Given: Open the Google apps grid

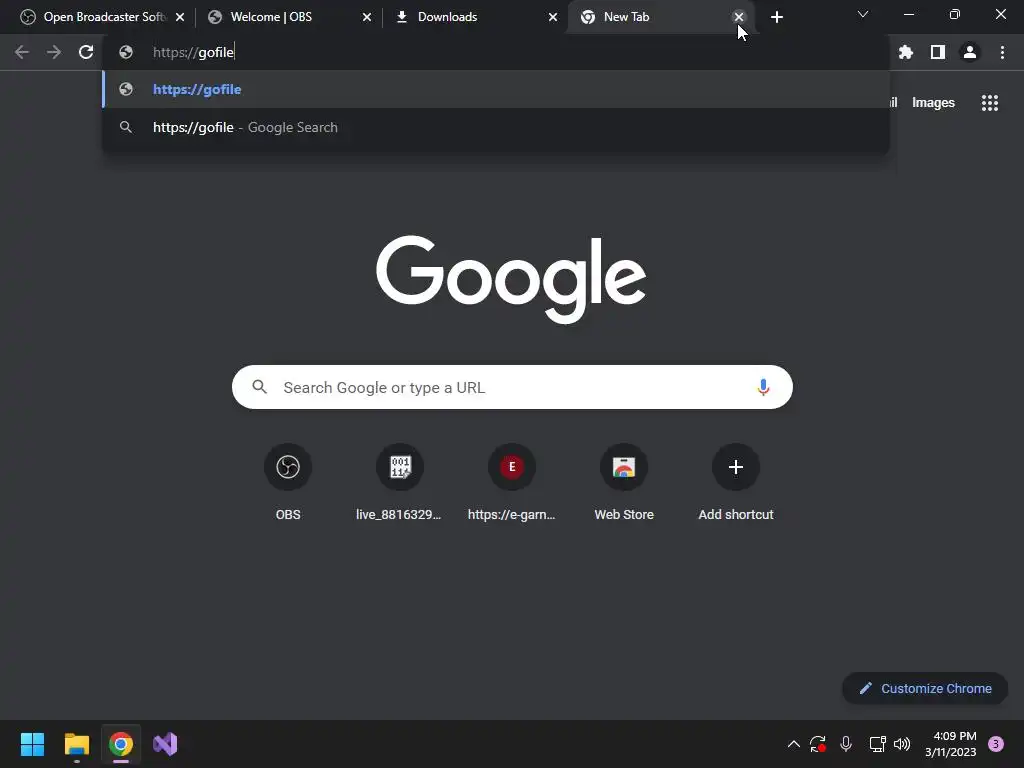Looking at the screenshot, I should pos(990,103).
